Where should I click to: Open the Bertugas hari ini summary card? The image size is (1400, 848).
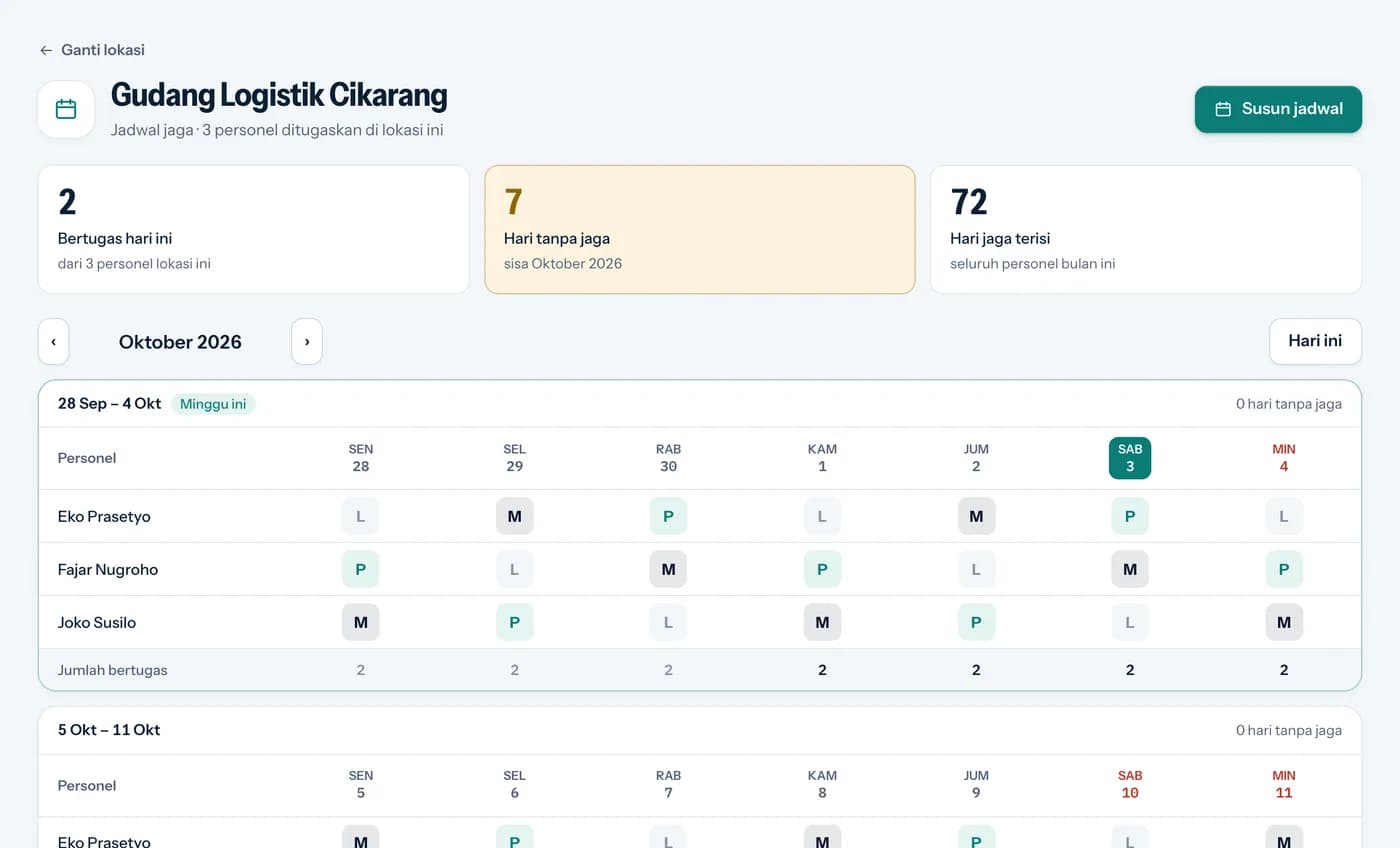[x=254, y=230]
